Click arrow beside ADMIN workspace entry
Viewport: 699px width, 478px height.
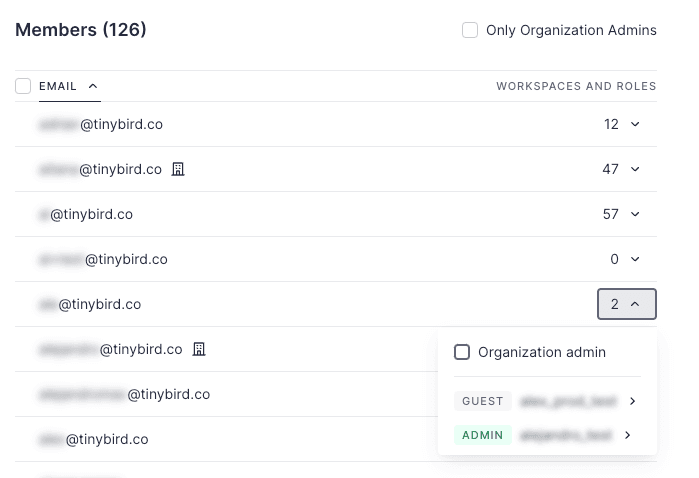[x=627, y=435]
